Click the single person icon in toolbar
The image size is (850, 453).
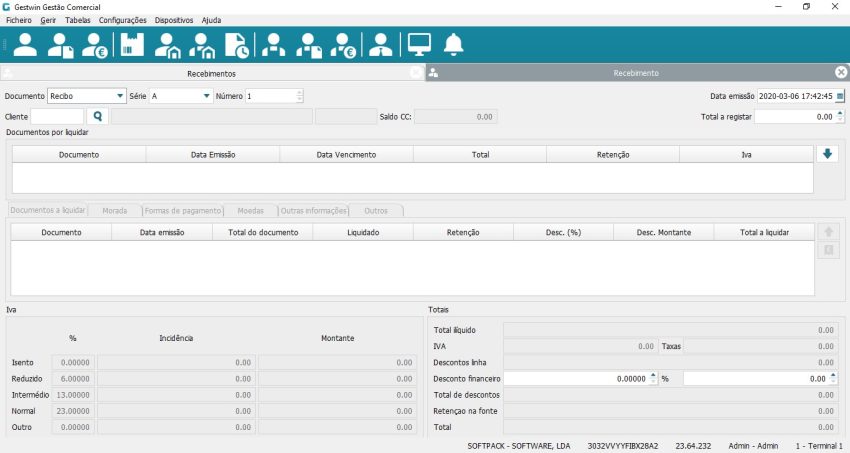(x=25, y=45)
